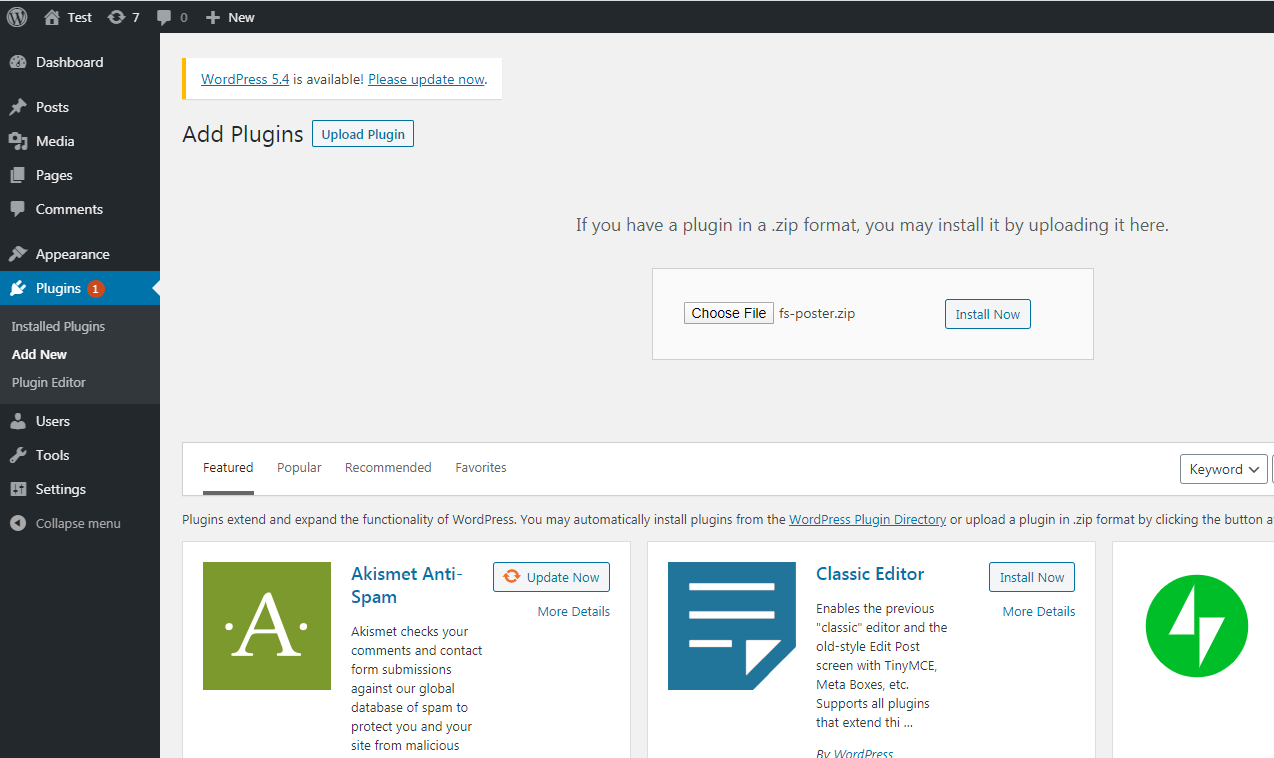
Task: Open the Settings menu label
Action: coord(61,489)
